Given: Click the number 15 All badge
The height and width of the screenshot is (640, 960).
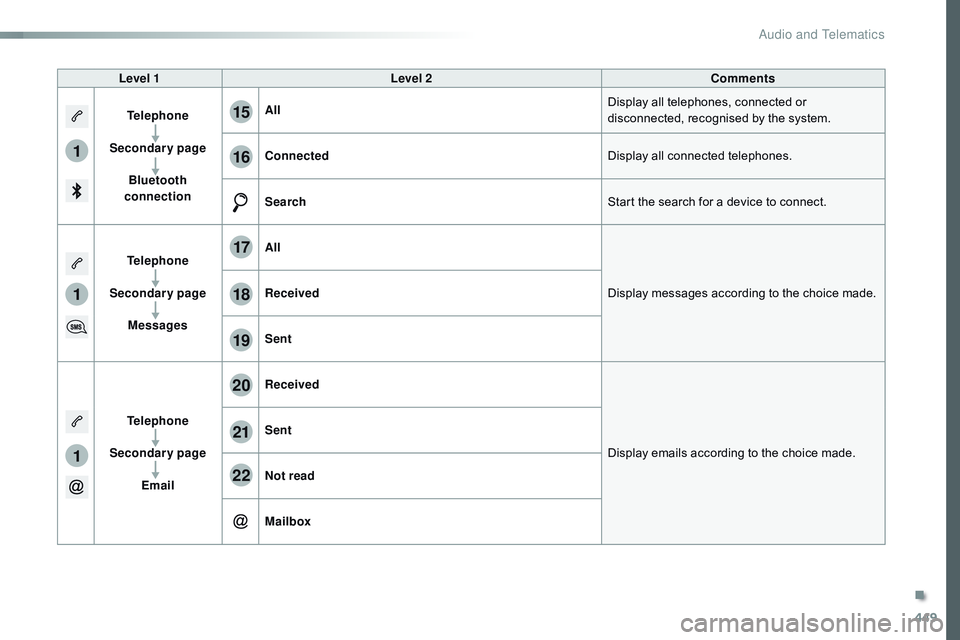Looking at the screenshot, I should [x=240, y=112].
